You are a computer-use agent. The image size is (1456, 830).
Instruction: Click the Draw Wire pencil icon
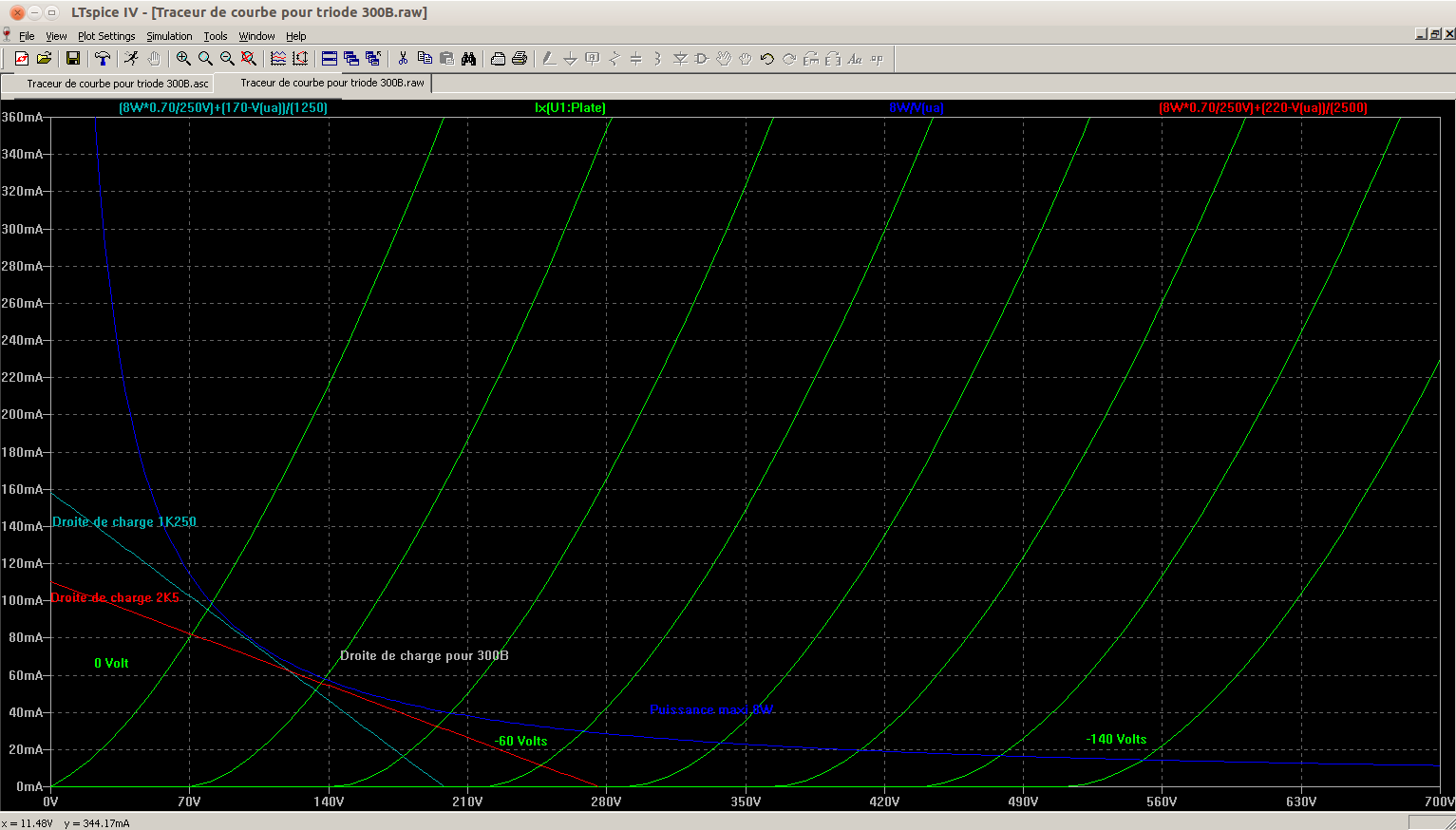pos(549,59)
